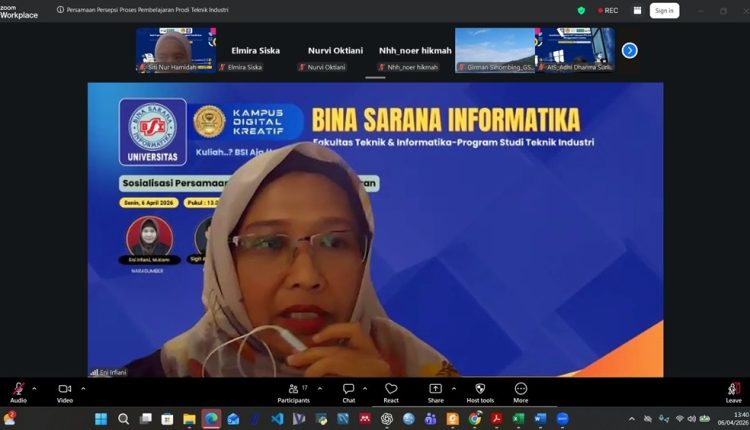The width and height of the screenshot is (750, 430).
Task: Select Nhh_noer hikmah participant tile
Action: pos(415,50)
